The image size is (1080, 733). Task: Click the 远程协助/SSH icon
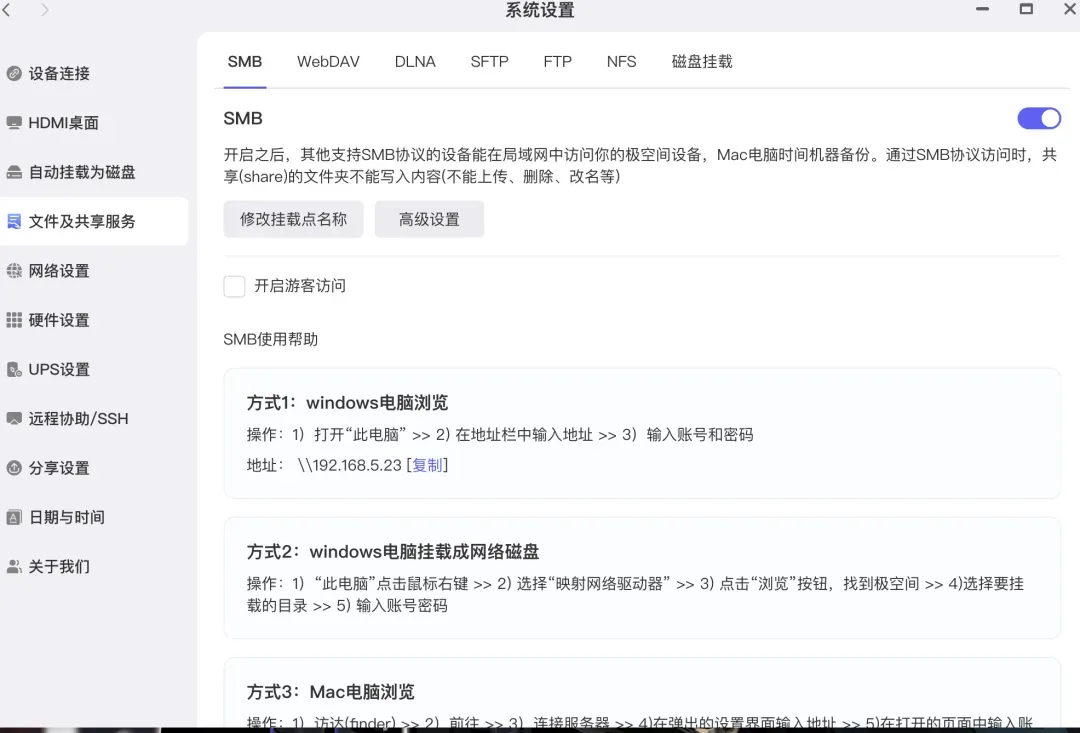(14, 419)
